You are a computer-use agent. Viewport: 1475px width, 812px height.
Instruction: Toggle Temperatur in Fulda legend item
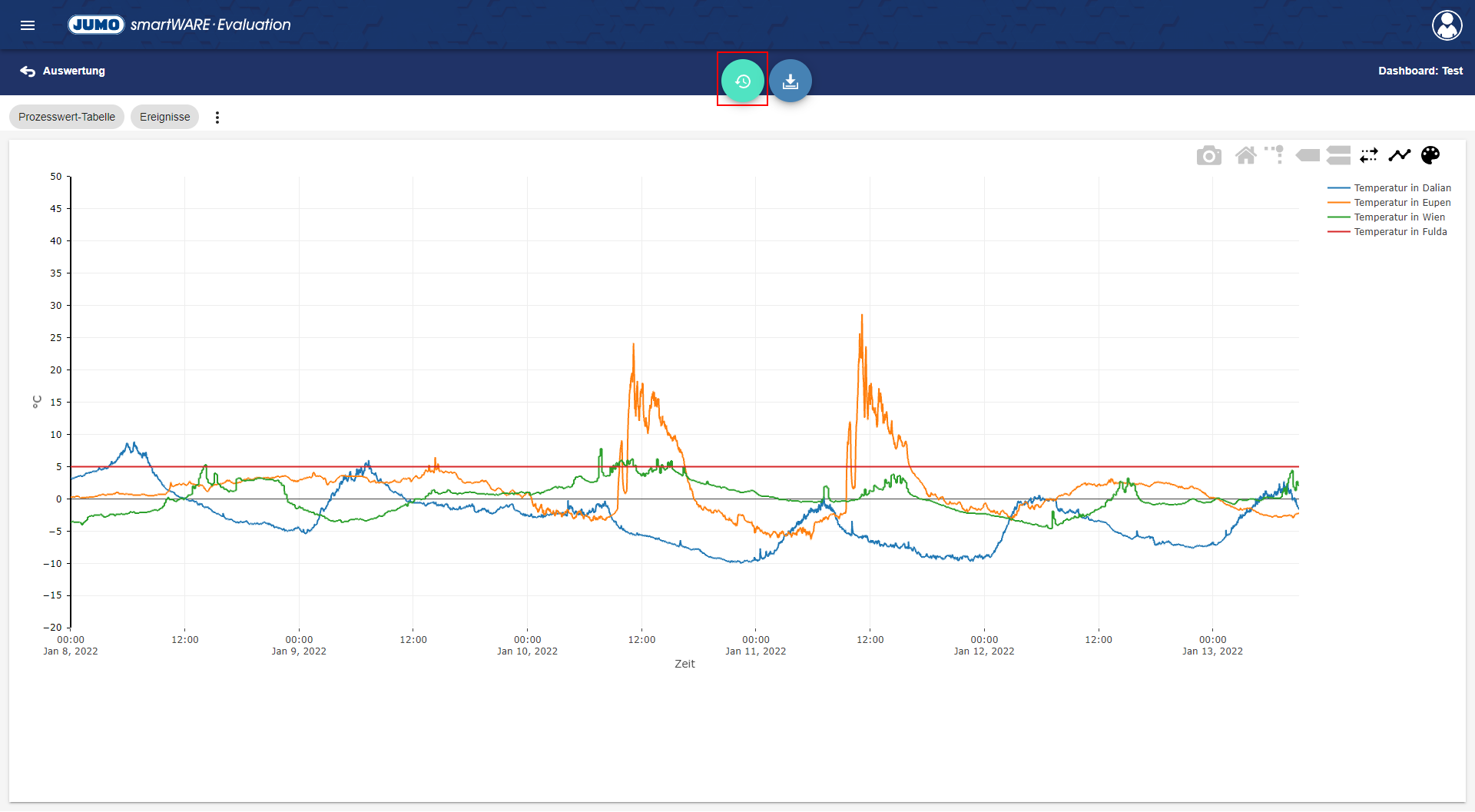point(1400,232)
